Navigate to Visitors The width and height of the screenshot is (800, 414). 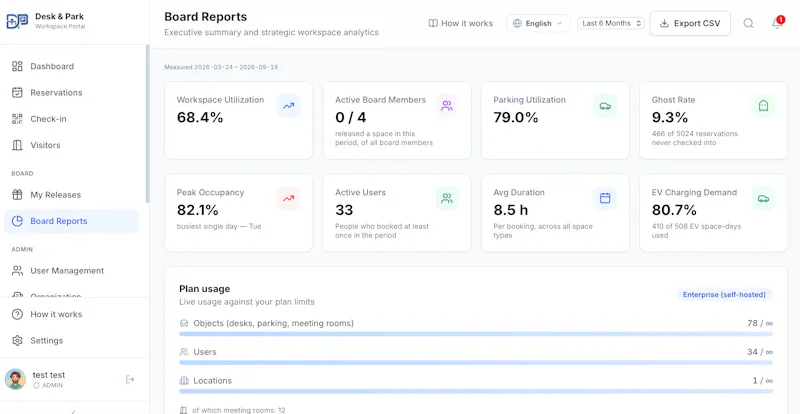pos(71,145)
